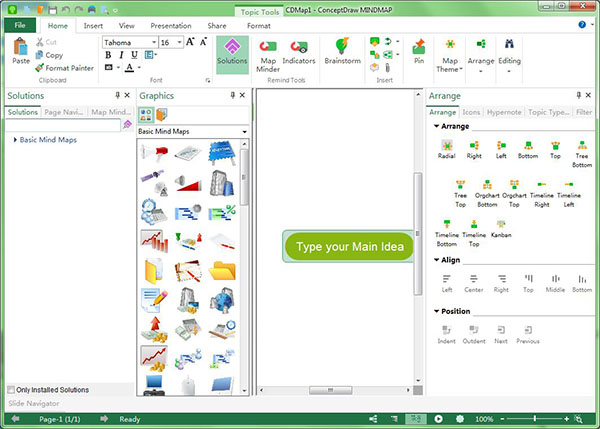This screenshot has width=600, height=429.
Task: Apply Orgchart Top arrangement
Action: point(514,193)
